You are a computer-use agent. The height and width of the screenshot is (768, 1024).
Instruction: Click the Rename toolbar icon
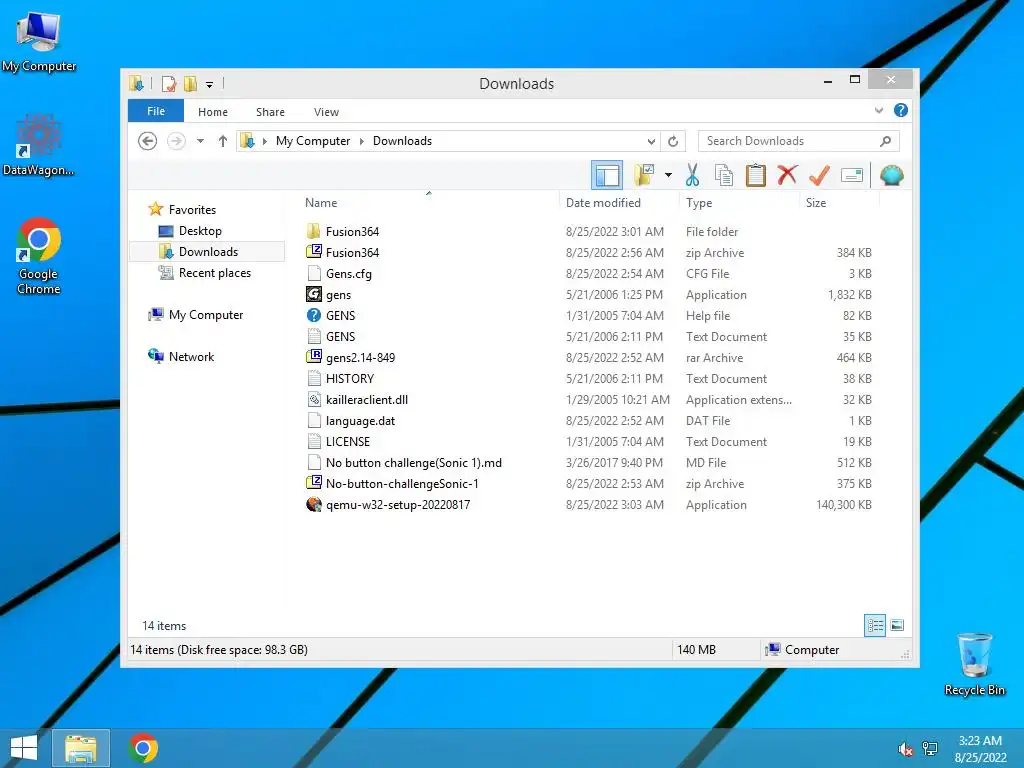pyautogui.click(x=852, y=175)
